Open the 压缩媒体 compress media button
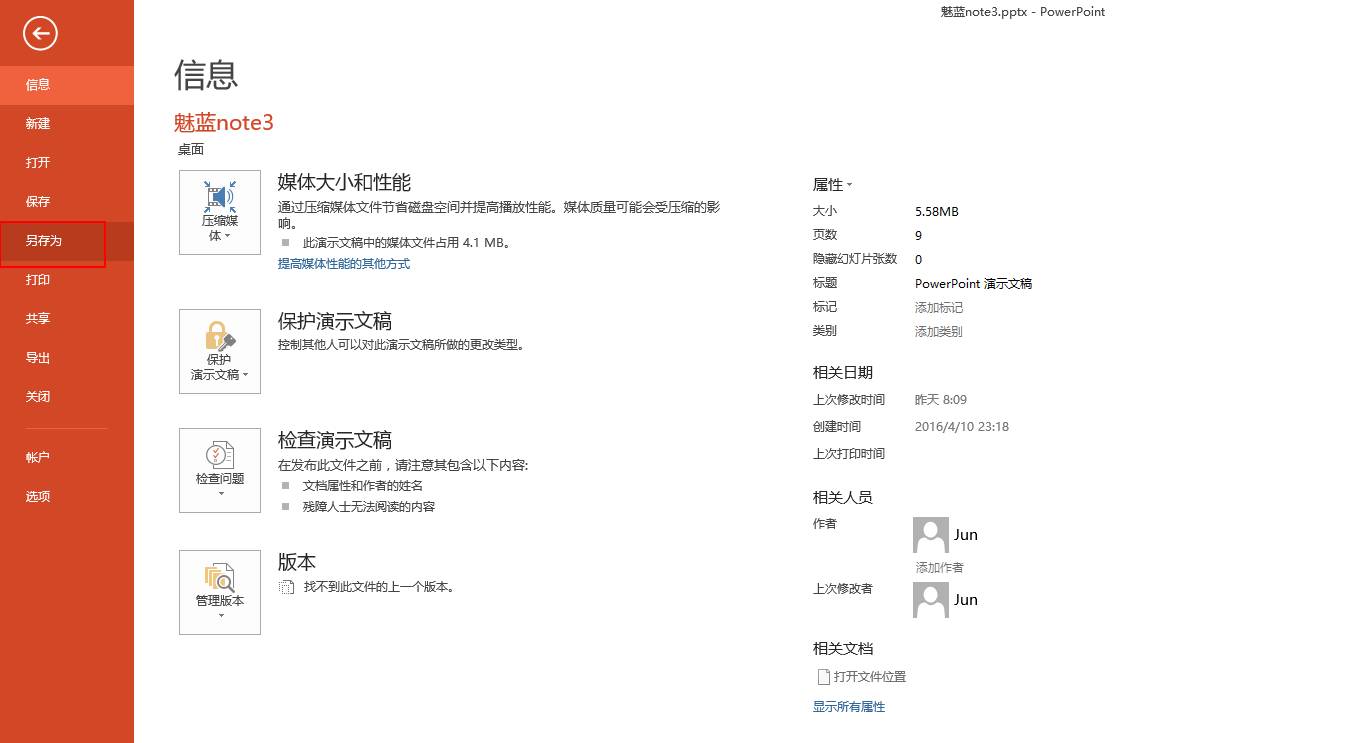The height and width of the screenshot is (743, 1359). tap(220, 212)
